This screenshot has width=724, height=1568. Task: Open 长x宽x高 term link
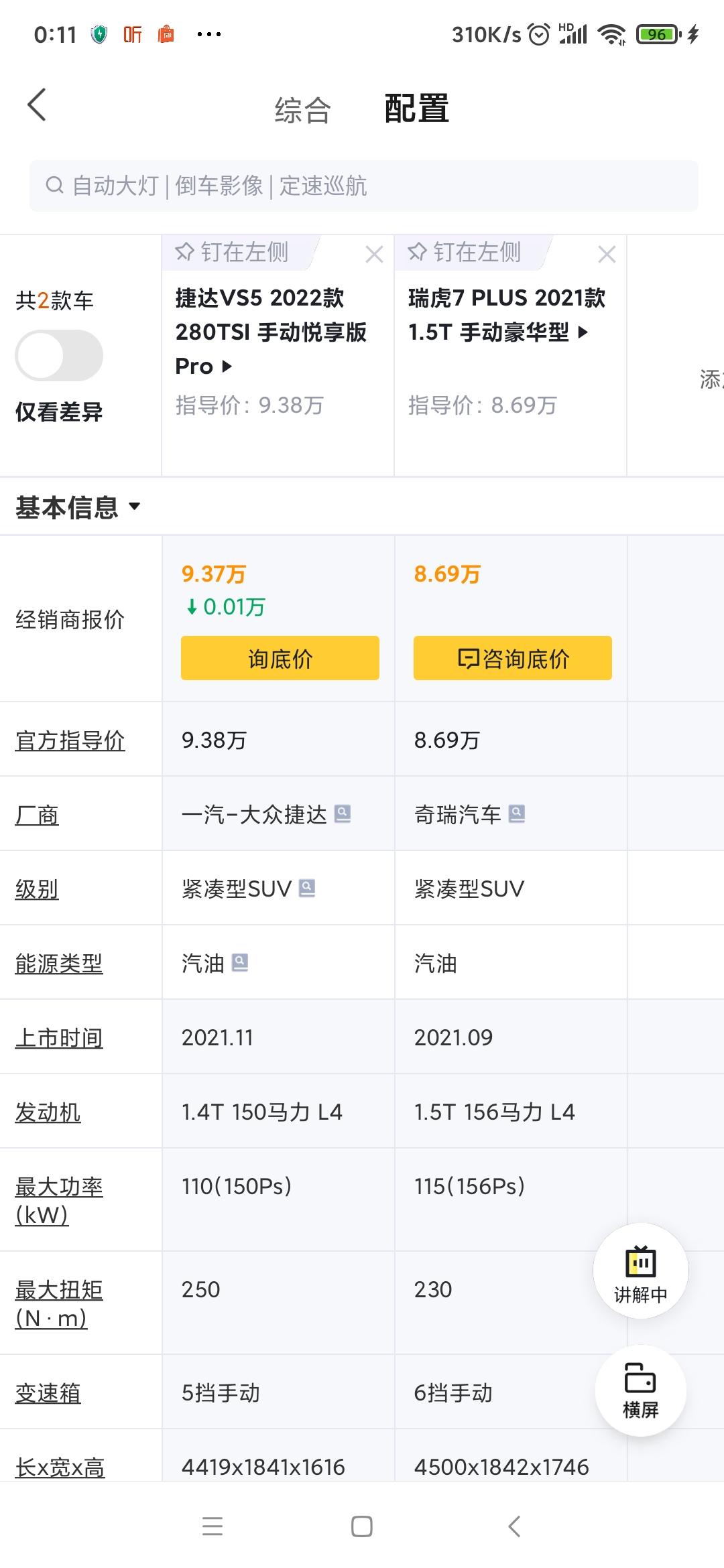click(60, 1467)
